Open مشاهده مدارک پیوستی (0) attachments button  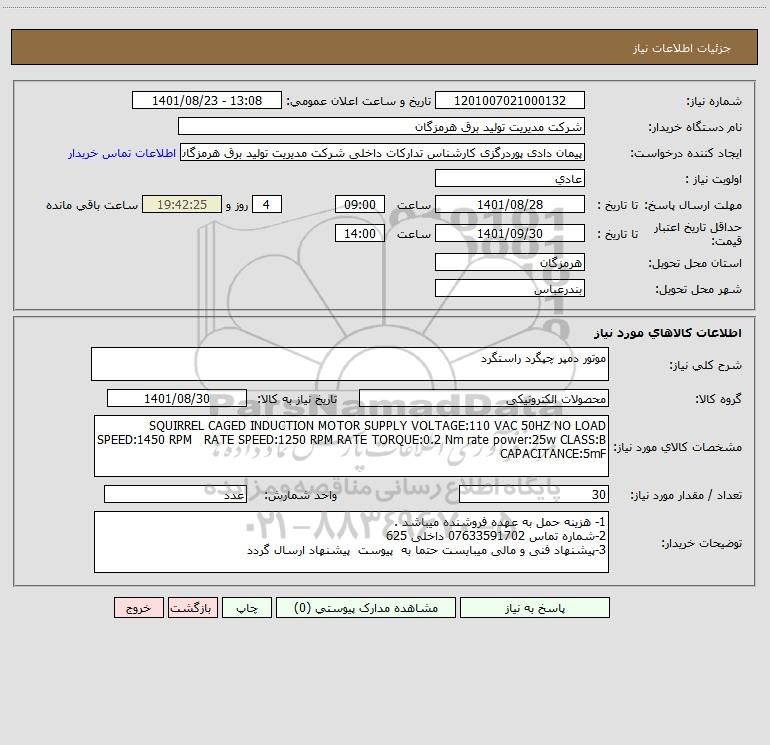366,608
